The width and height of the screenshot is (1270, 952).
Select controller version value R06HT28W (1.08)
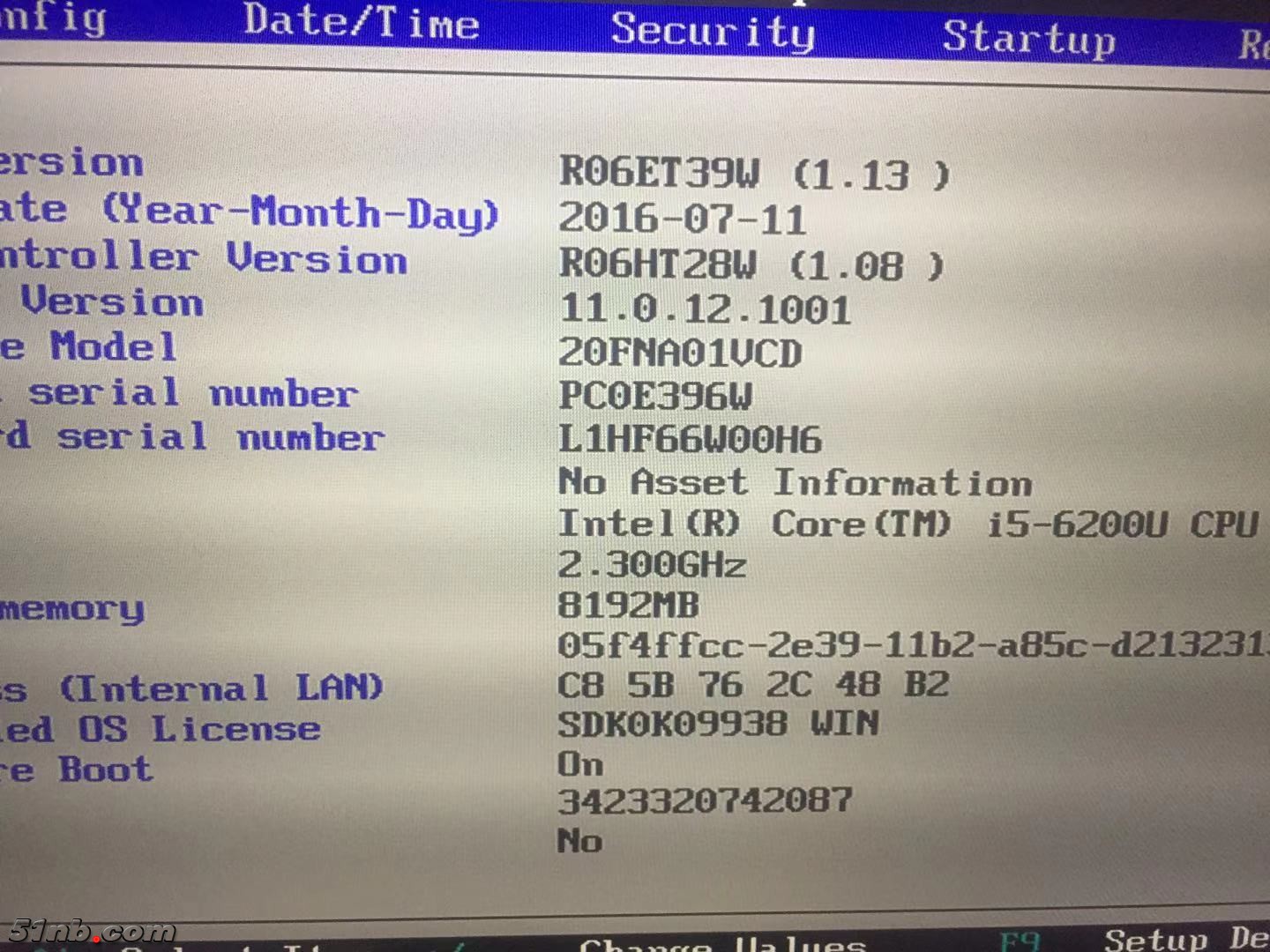pos(751,264)
